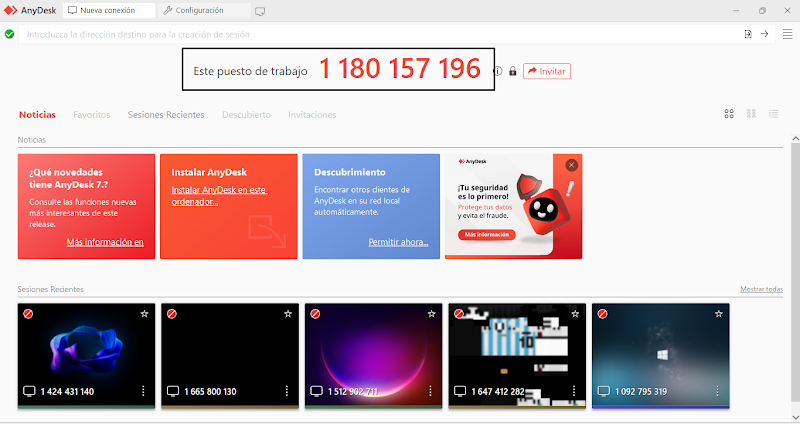Screen dimensions: 800x424
Task: Select the workstation ID 1 180 157 196
Action: pyautogui.click(x=399, y=69)
